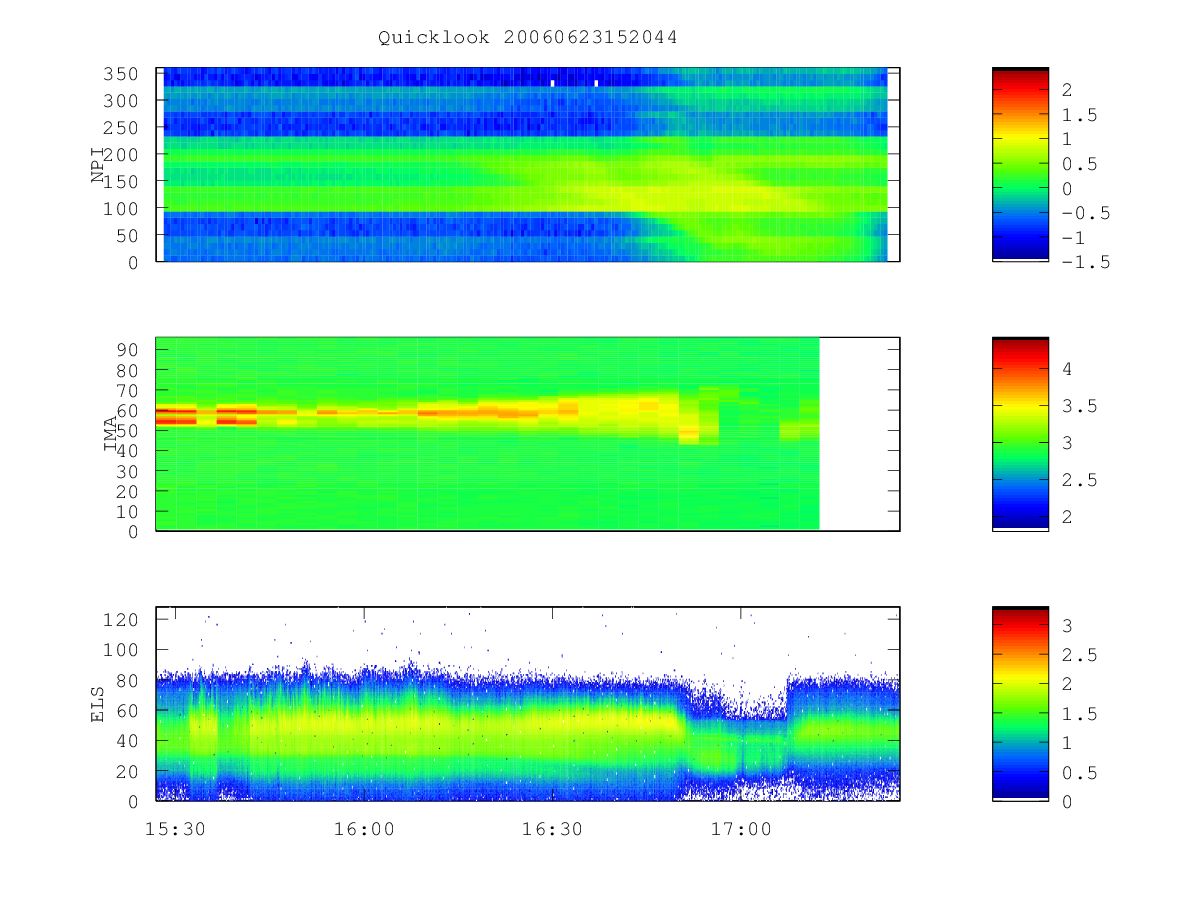Click the ELS colorbar gradient
The width and height of the screenshot is (1200, 900).
coord(1020,704)
